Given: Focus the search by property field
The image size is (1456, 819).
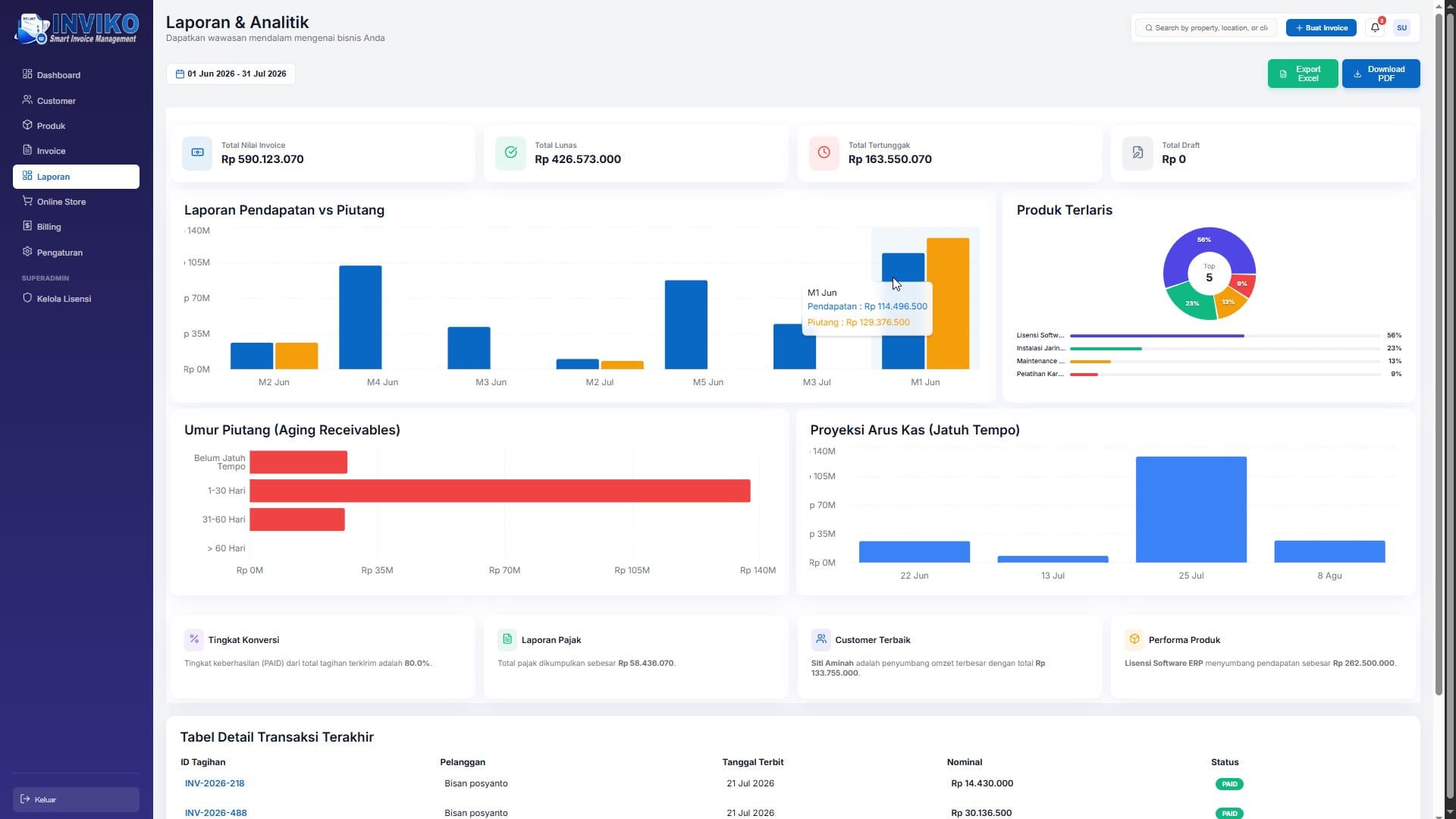Looking at the screenshot, I should [1206, 28].
